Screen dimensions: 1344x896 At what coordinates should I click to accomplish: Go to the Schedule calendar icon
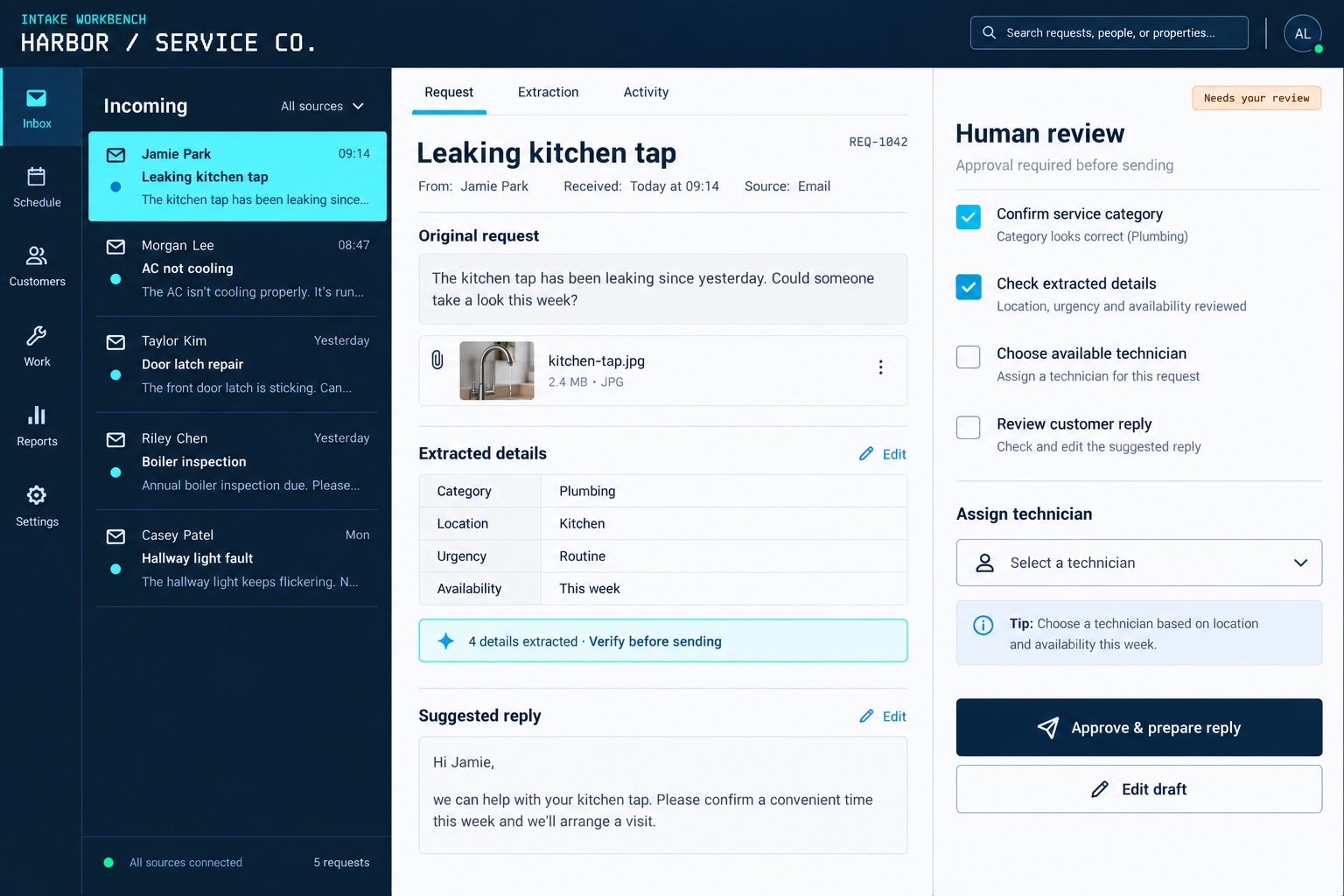(37, 177)
